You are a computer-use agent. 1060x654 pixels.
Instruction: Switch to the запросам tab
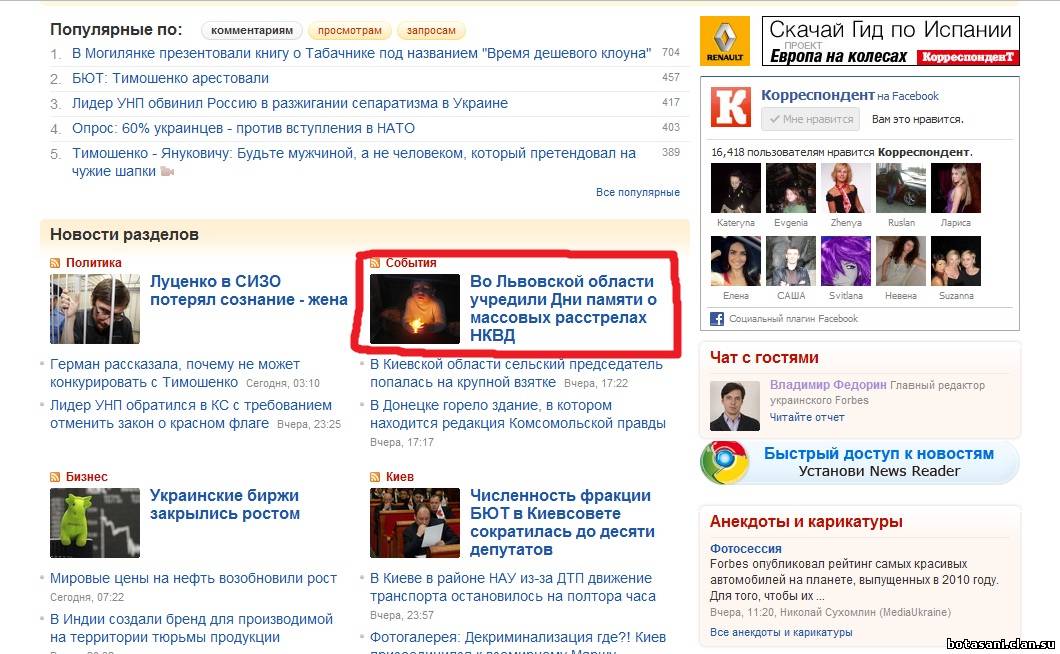431,30
